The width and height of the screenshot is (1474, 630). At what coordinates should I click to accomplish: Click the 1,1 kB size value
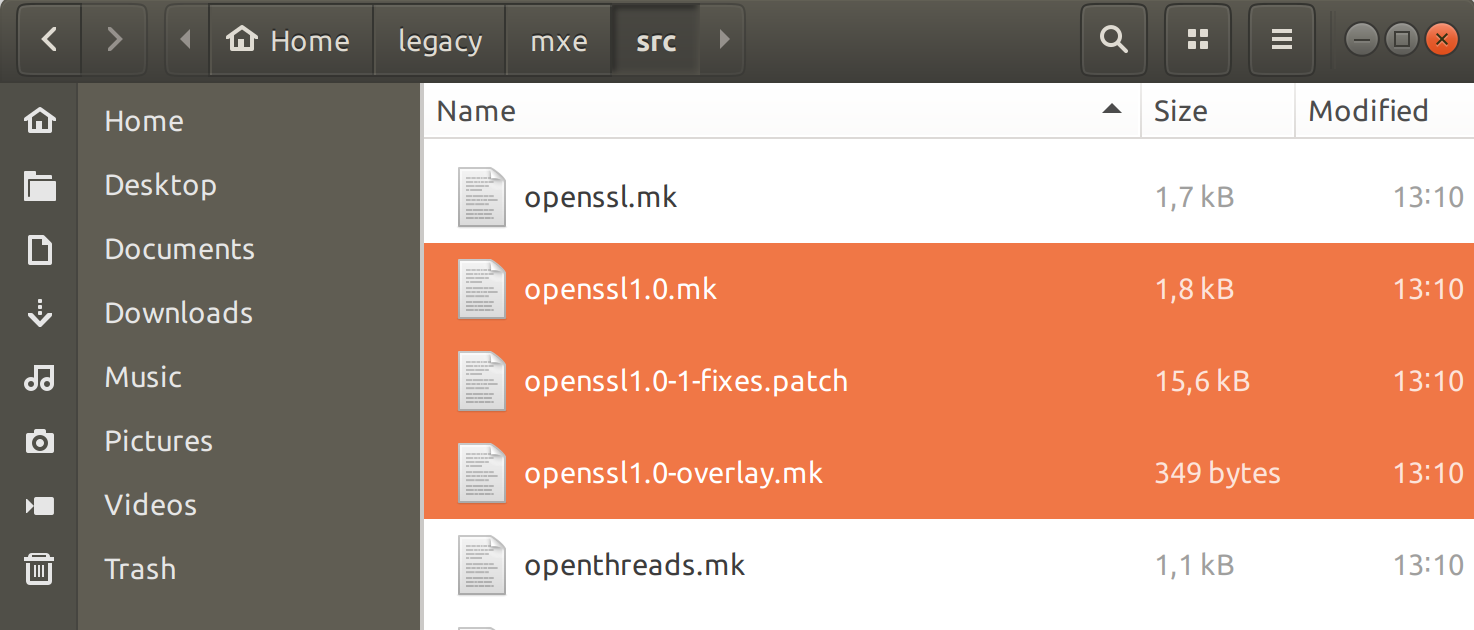coord(1195,565)
